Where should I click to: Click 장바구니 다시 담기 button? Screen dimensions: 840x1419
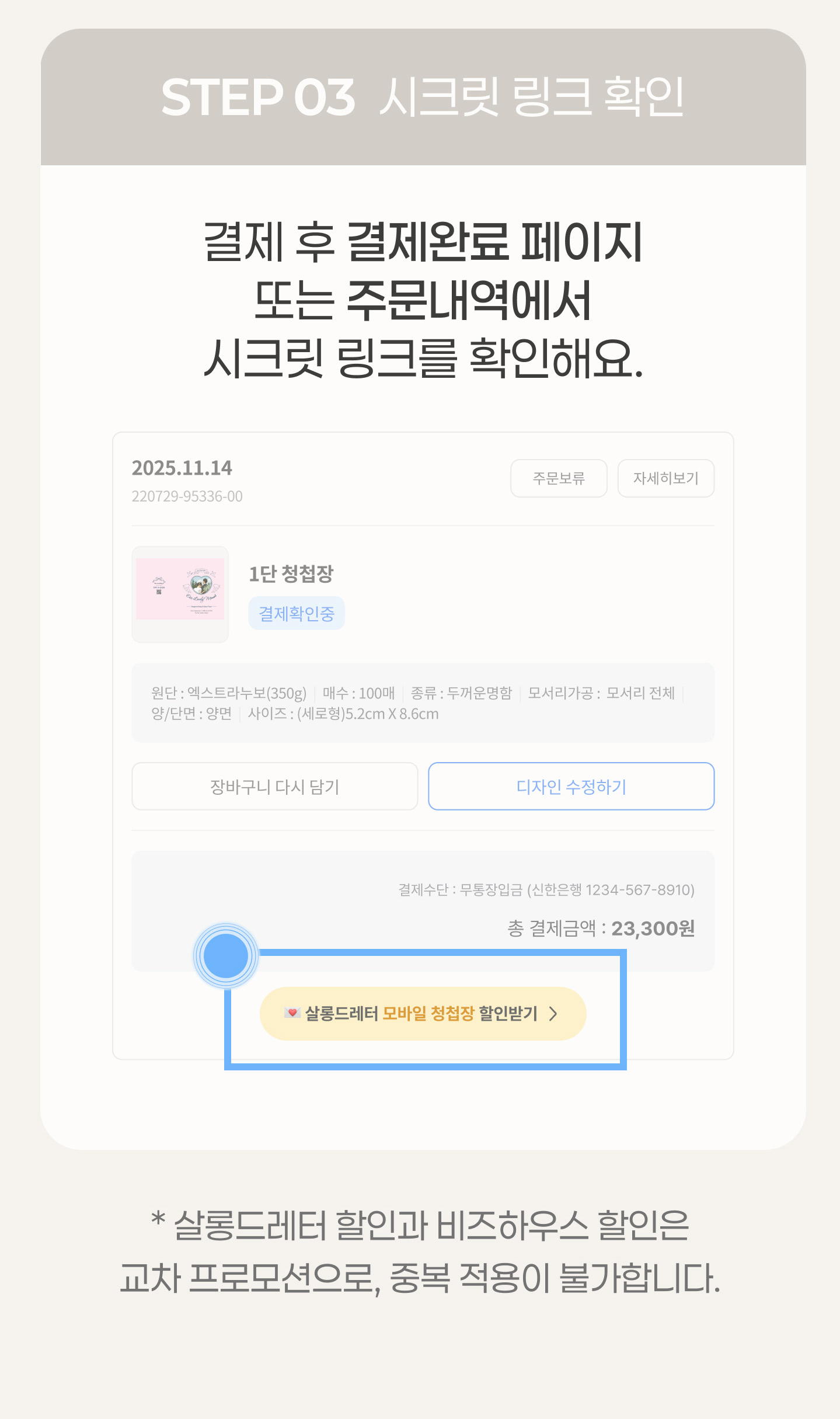[274, 787]
